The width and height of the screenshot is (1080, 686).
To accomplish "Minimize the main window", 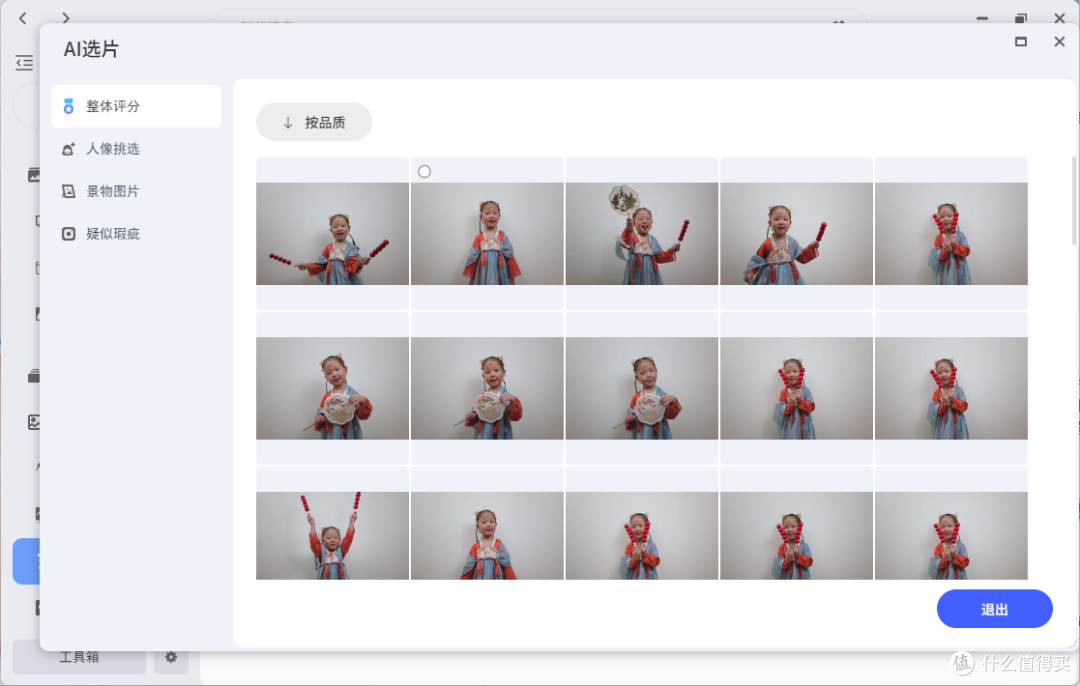I will coord(982,18).
